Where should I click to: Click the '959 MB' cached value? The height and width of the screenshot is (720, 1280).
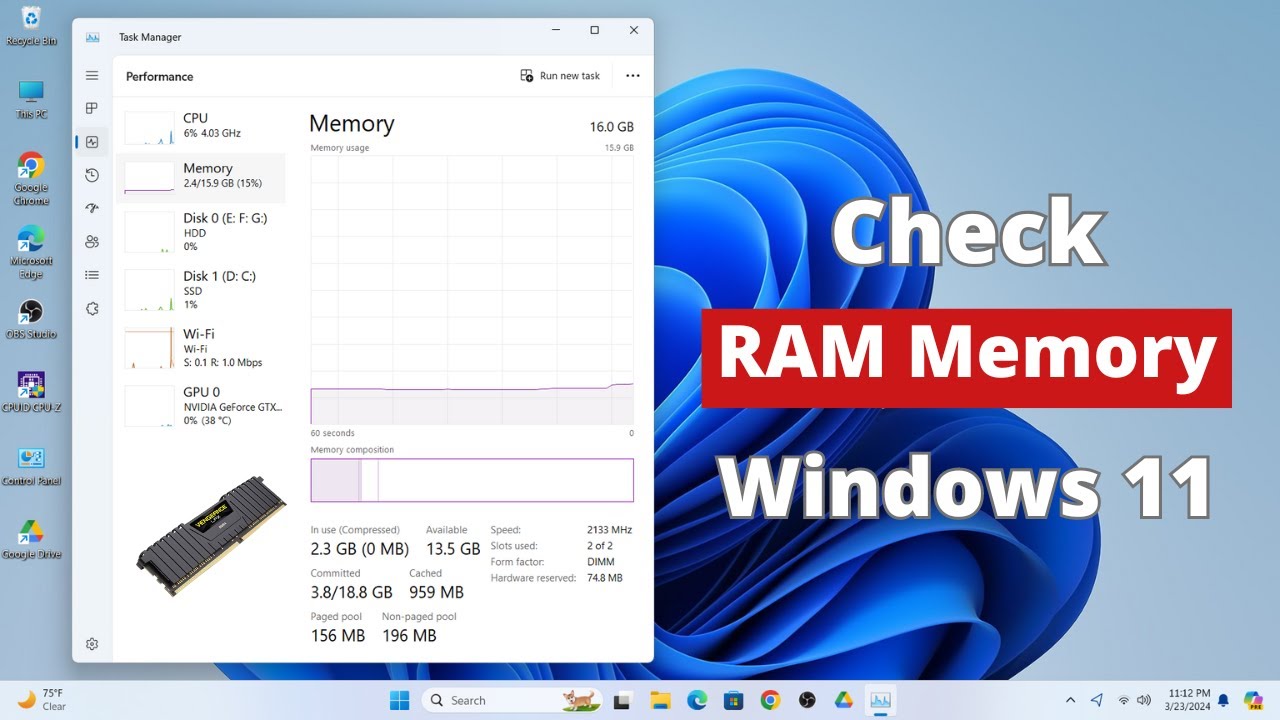(436, 592)
